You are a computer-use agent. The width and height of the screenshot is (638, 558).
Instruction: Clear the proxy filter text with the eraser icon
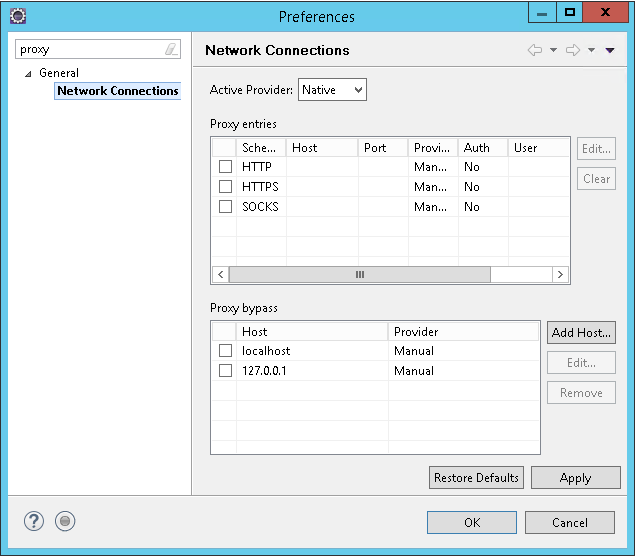[x=171, y=49]
